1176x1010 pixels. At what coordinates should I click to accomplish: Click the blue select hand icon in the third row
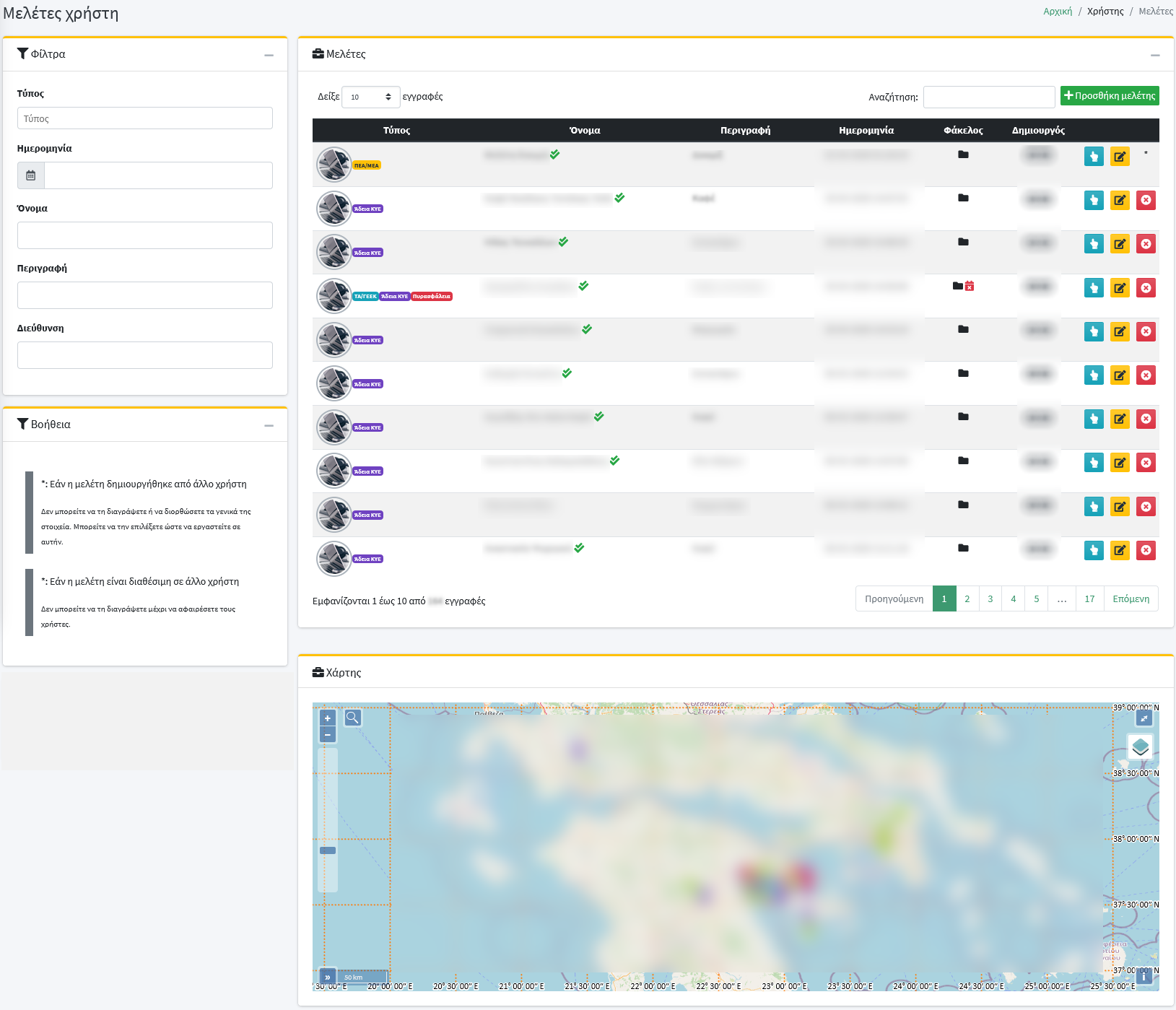click(x=1094, y=244)
